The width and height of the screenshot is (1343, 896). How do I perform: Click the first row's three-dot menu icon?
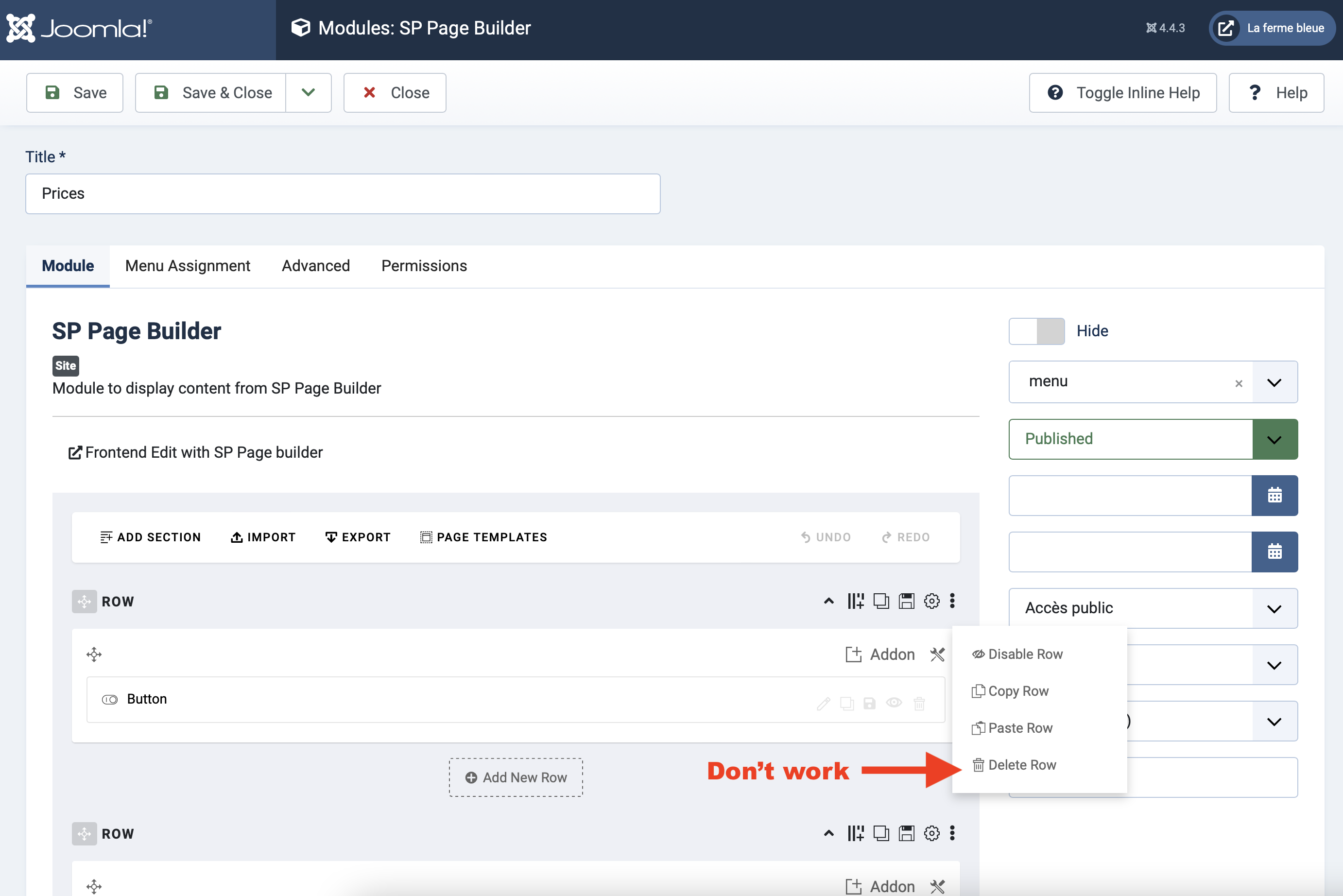[952, 601]
